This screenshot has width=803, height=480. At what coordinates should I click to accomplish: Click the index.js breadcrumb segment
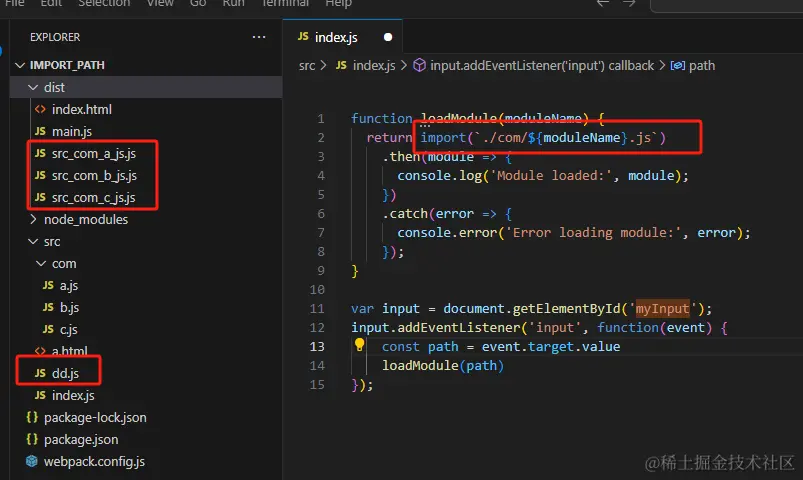click(374, 66)
